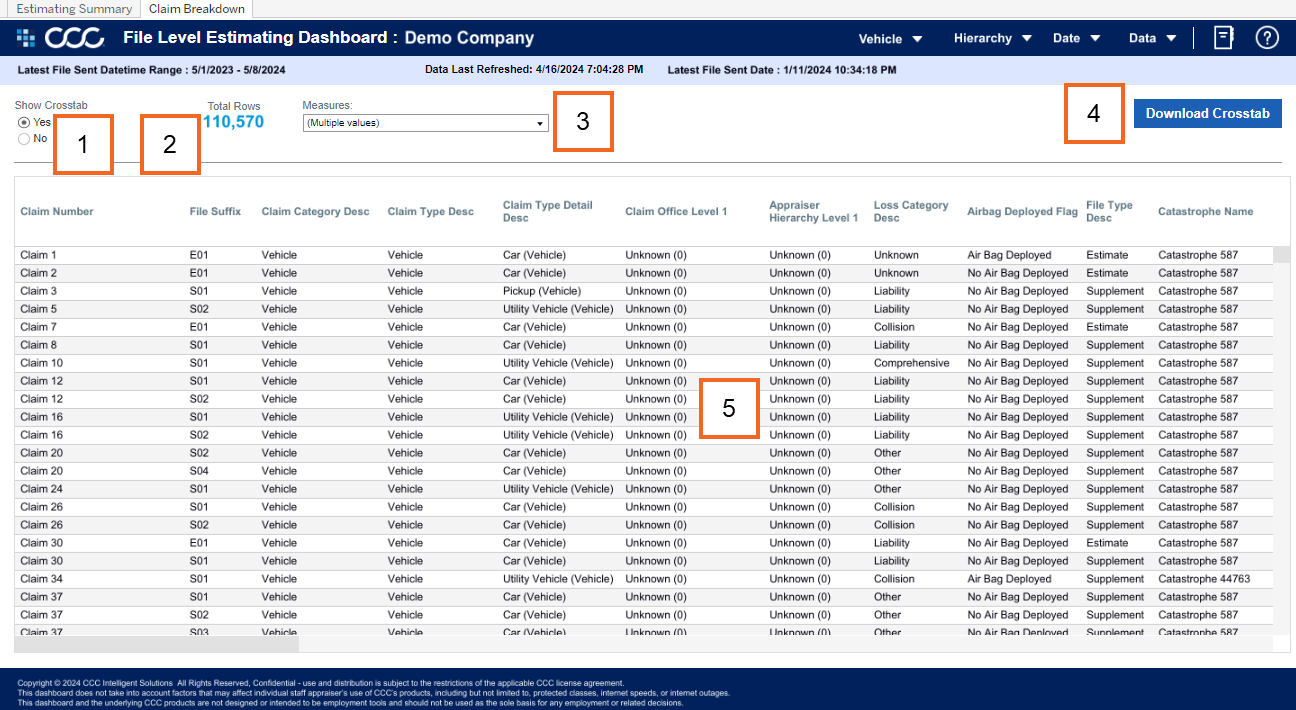Click the Loss Category Desc column header
The width and height of the screenshot is (1296, 710).
click(x=910, y=212)
